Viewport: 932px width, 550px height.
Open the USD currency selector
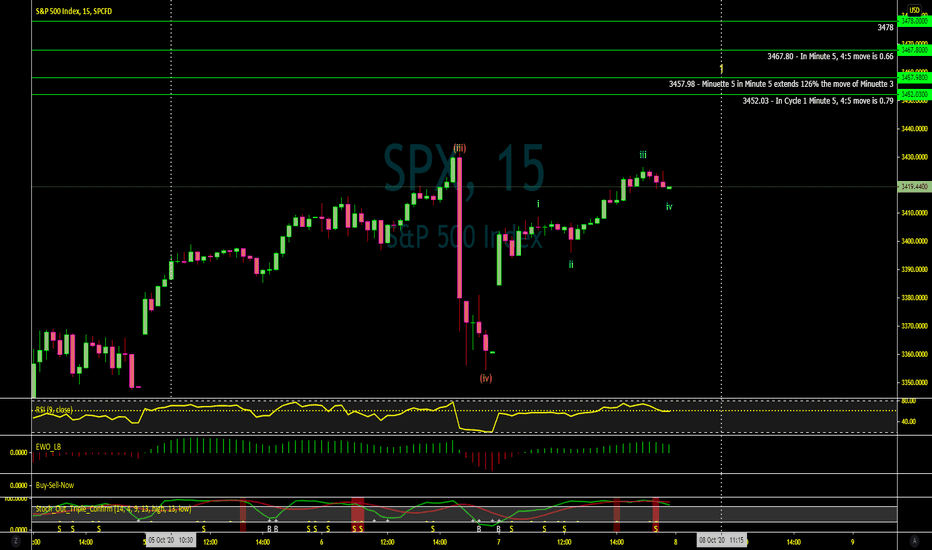(x=914, y=10)
